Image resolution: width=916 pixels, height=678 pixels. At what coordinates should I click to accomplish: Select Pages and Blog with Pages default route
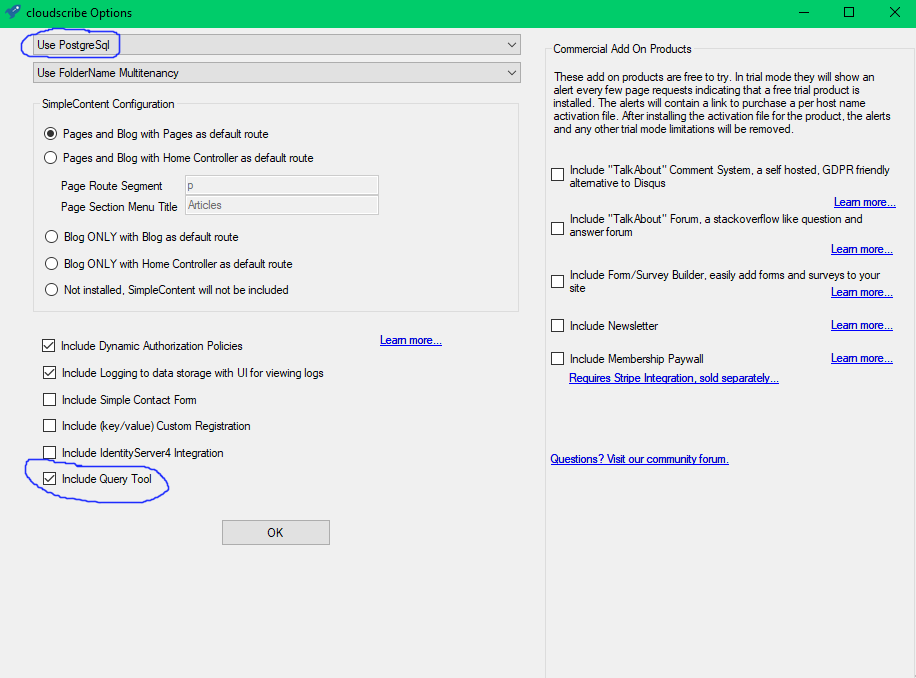52,134
